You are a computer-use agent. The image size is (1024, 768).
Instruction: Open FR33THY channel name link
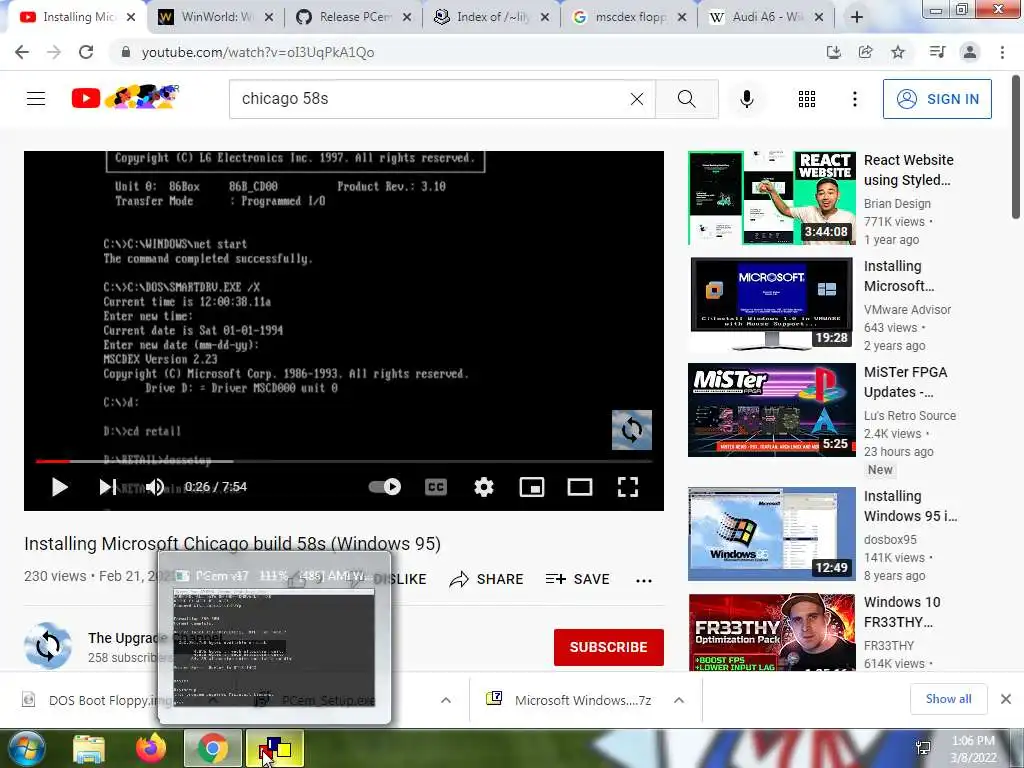[x=889, y=645]
